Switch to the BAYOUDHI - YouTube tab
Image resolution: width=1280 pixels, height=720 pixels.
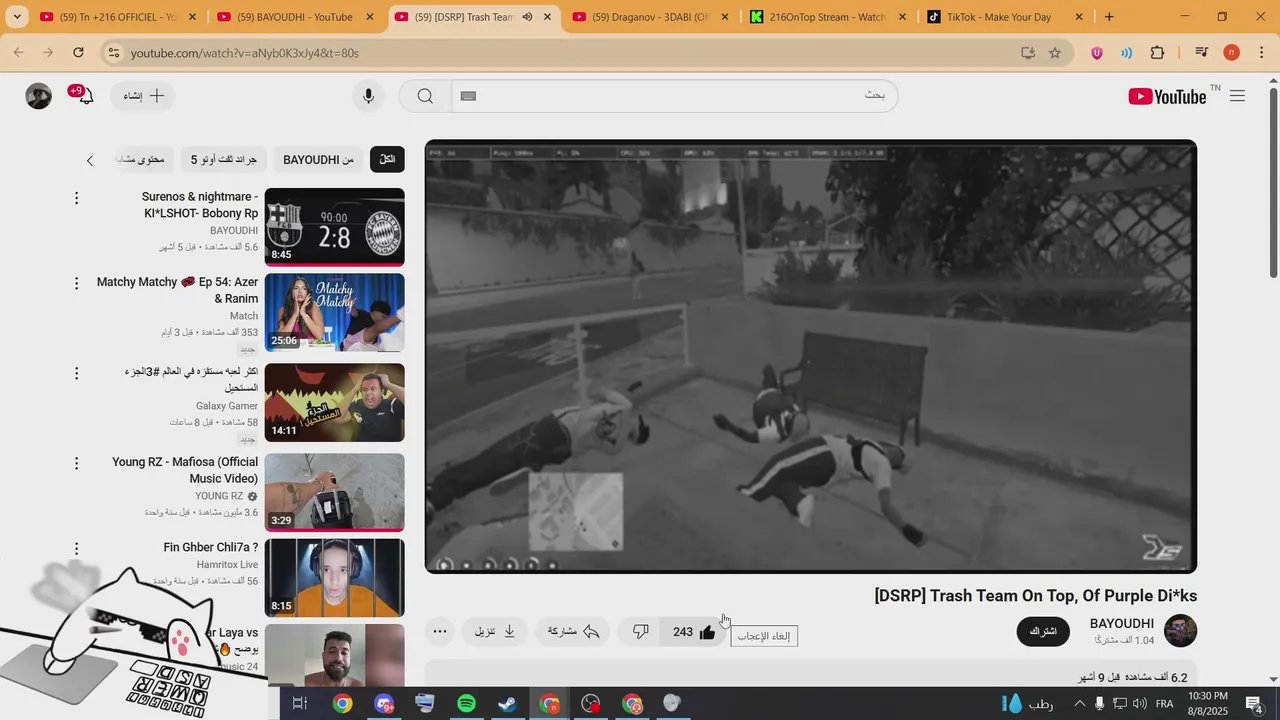(x=295, y=17)
